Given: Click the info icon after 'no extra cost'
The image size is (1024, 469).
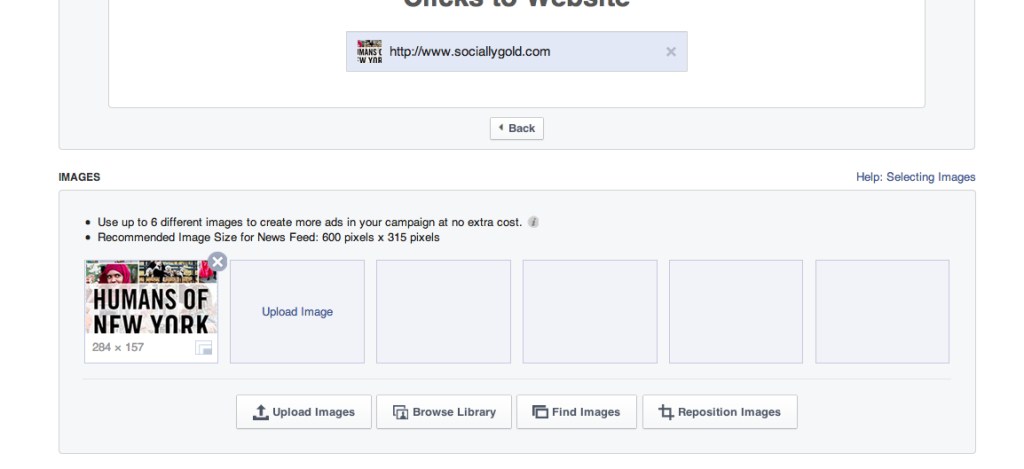Looking at the screenshot, I should coord(533,222).
